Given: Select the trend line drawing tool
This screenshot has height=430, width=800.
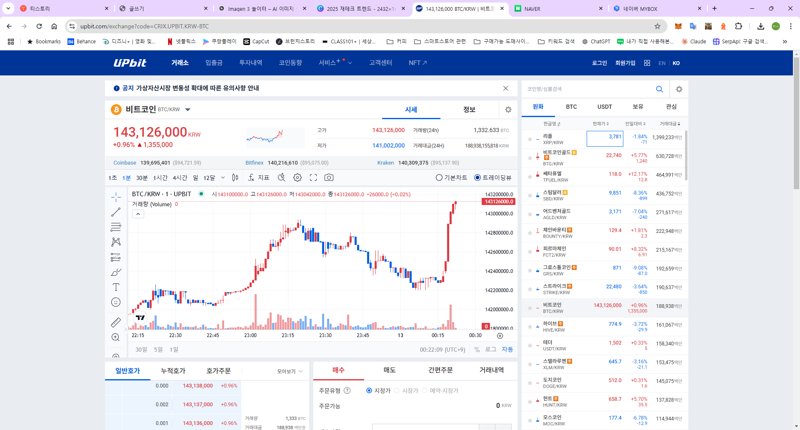Looking at the screenshot, I should tap(116, 212).
